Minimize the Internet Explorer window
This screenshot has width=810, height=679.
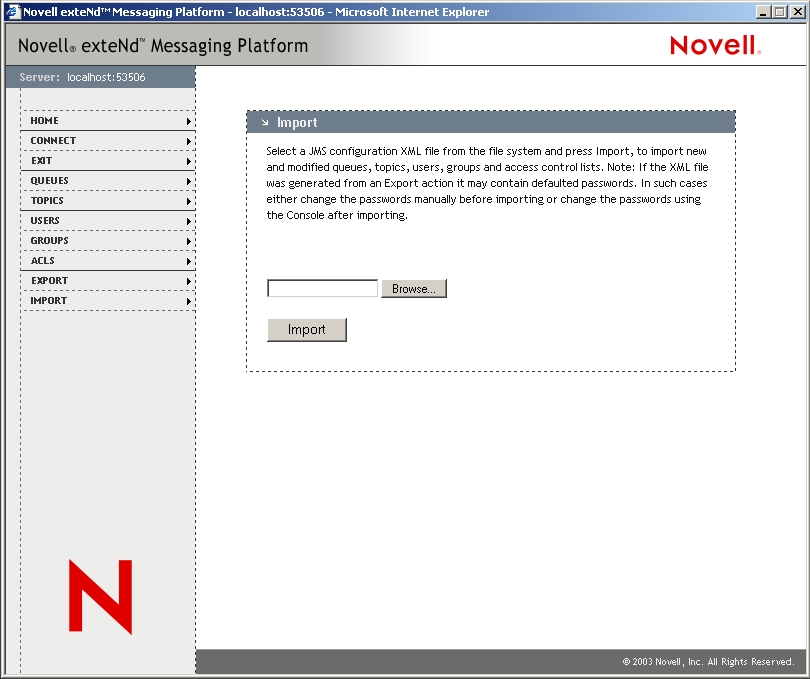763,11
